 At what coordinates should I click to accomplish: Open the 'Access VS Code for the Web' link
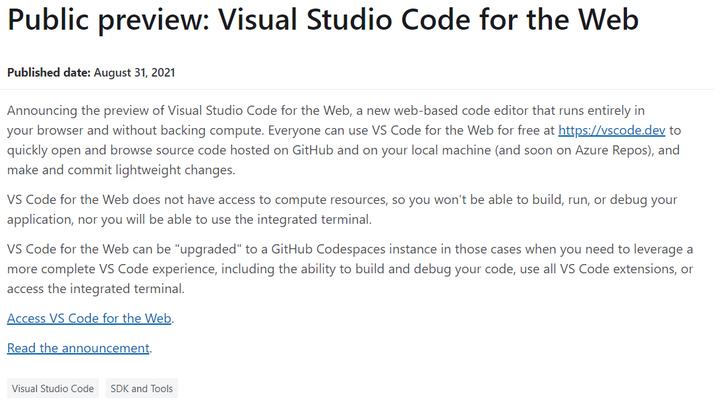pos(89,318)
